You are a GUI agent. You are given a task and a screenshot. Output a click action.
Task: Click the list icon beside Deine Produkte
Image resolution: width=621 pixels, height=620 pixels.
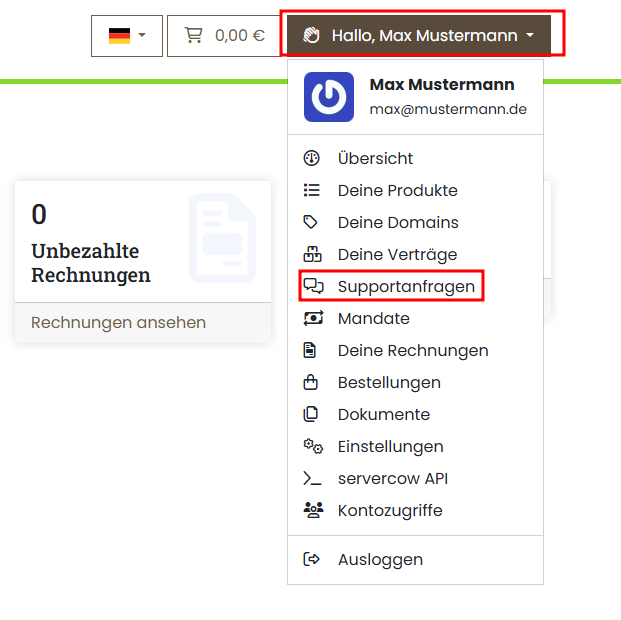tap(312, 190)
